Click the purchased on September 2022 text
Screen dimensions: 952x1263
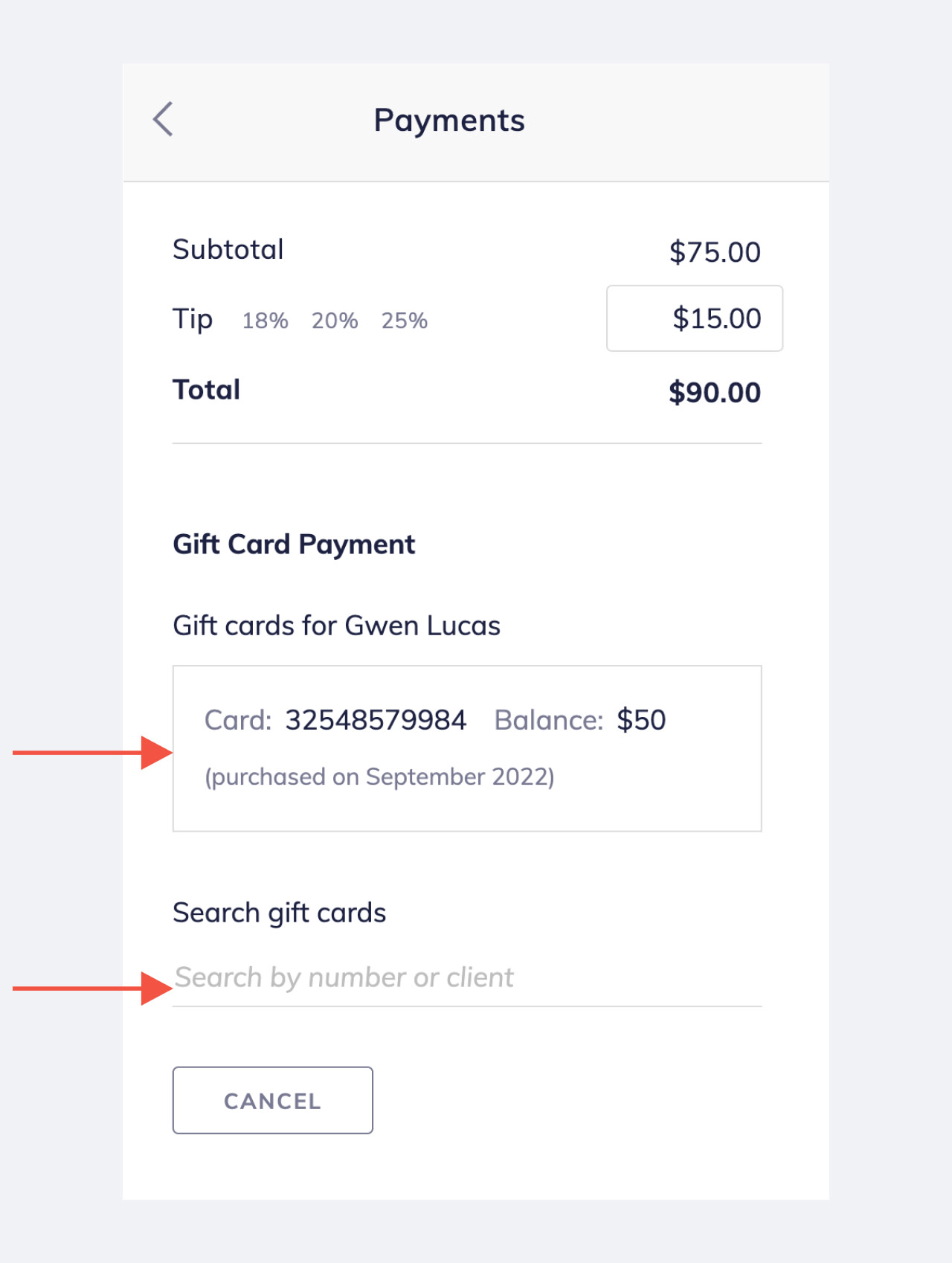click(x=381, y=777)
